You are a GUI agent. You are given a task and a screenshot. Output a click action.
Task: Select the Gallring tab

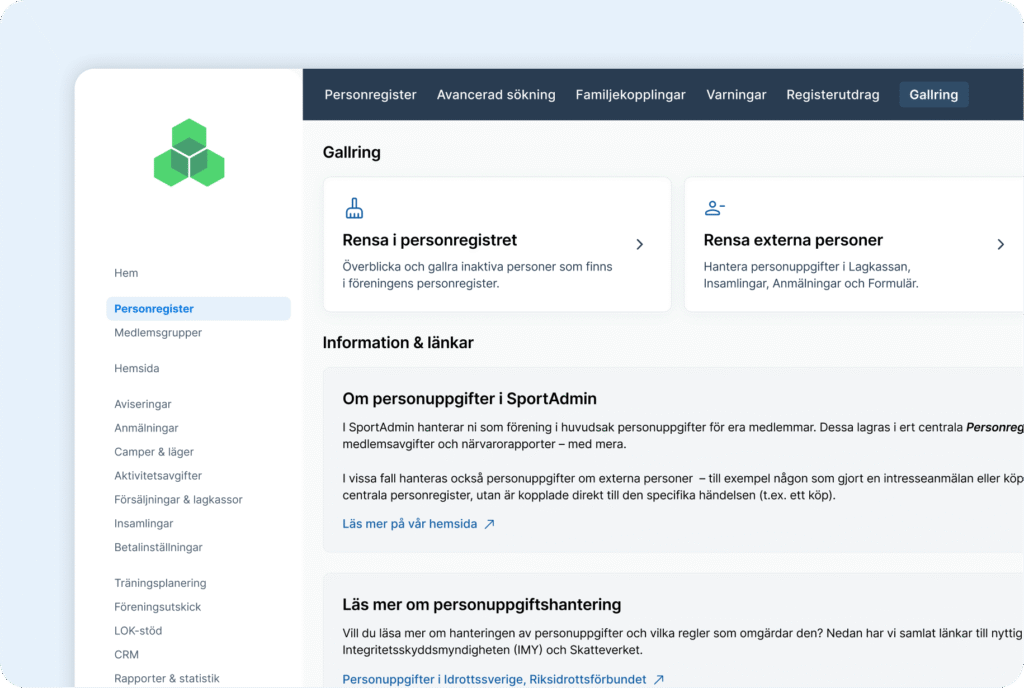coord(933,95)
